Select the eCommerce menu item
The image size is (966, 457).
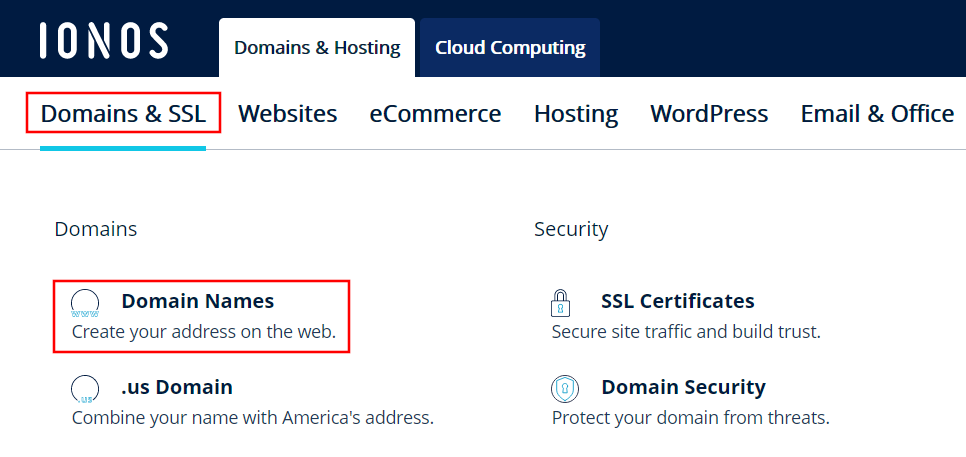tap(435, 114)
